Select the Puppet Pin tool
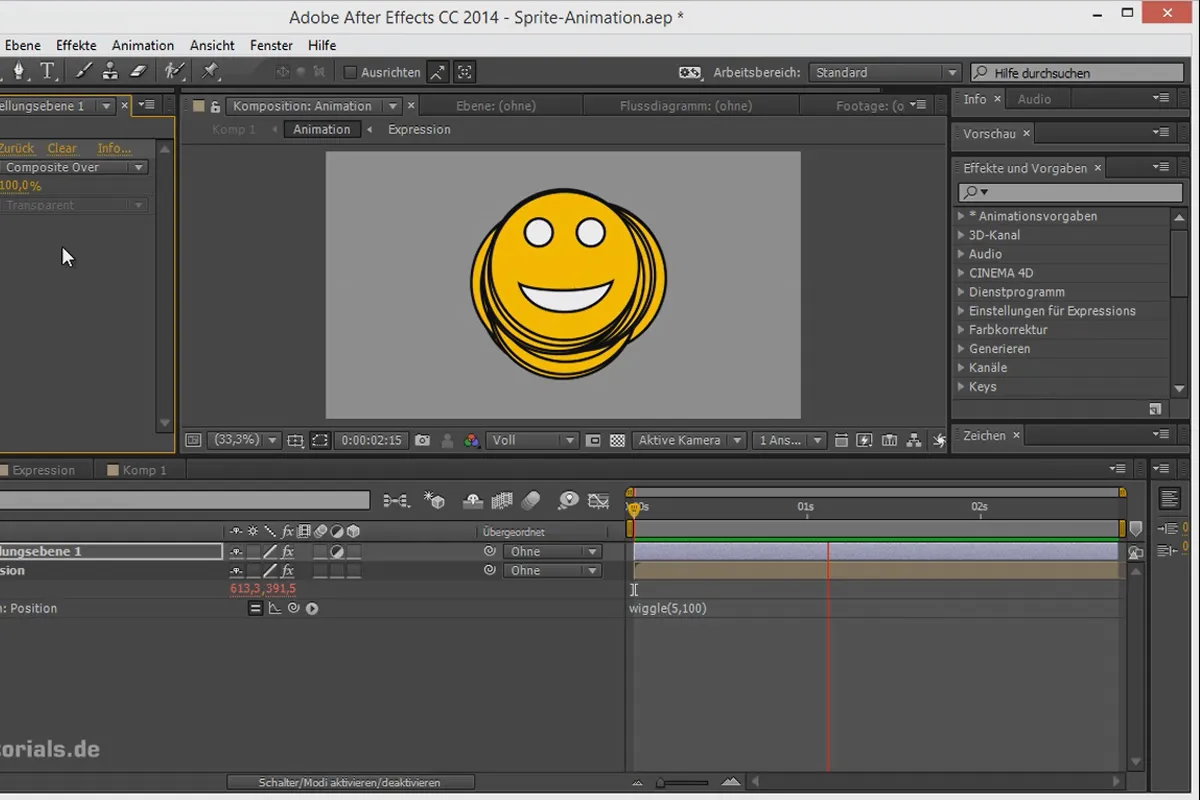 coord(210,71)
